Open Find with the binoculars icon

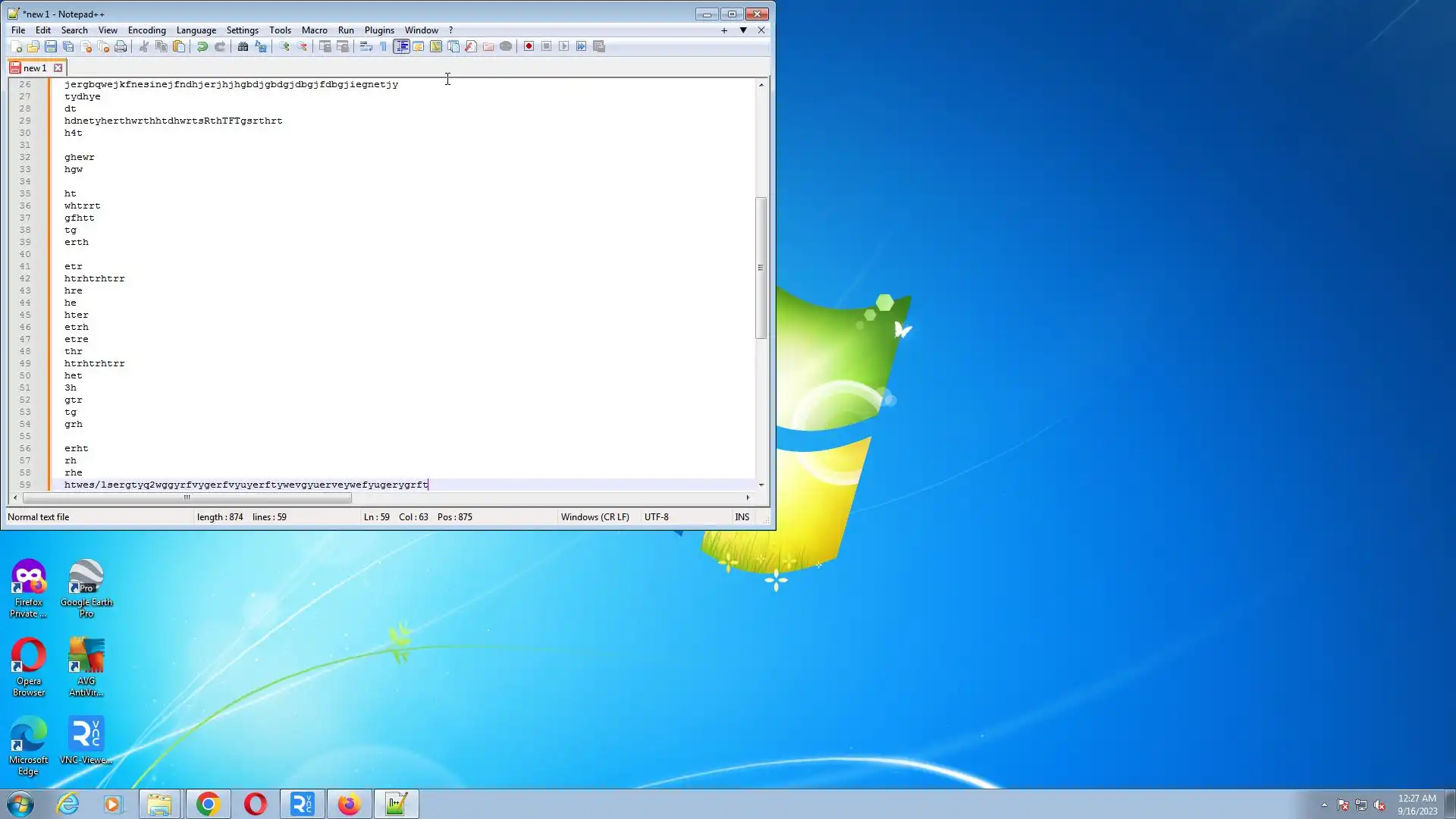coord(243,46)
